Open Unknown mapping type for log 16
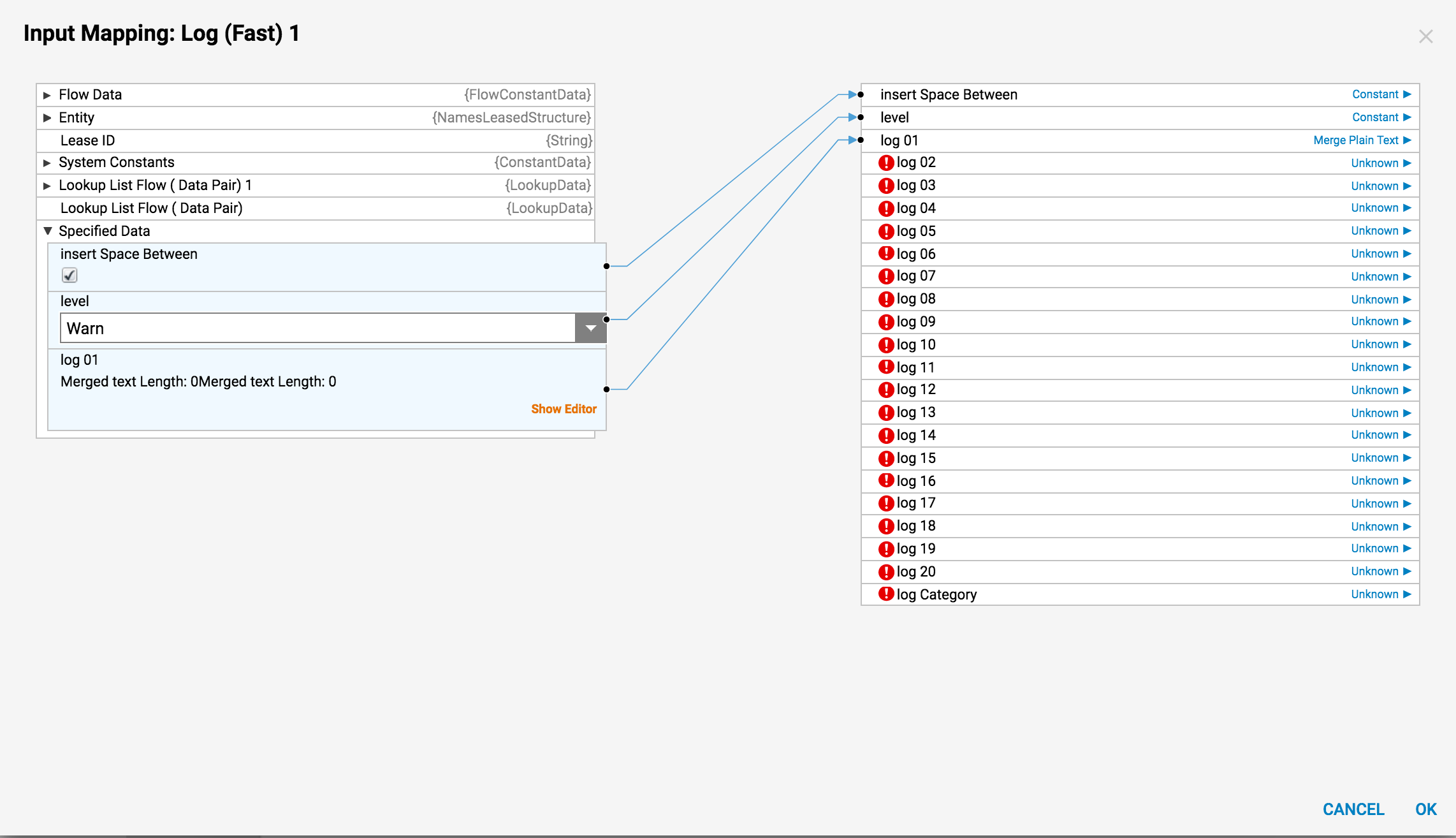 click(1381, 481)
